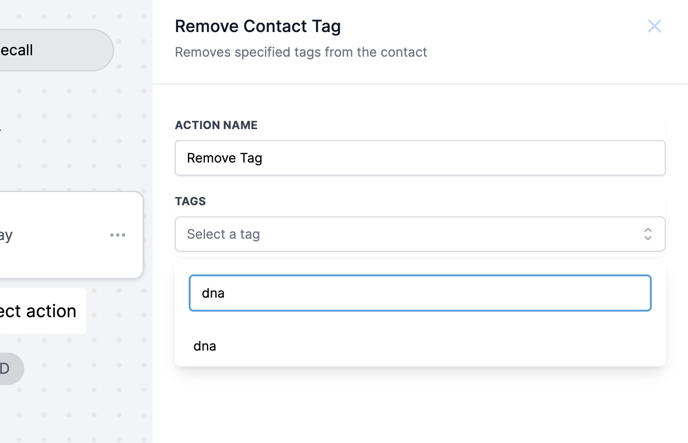
Task: Close the Remove Contact Tag panel
Action: 654,26
